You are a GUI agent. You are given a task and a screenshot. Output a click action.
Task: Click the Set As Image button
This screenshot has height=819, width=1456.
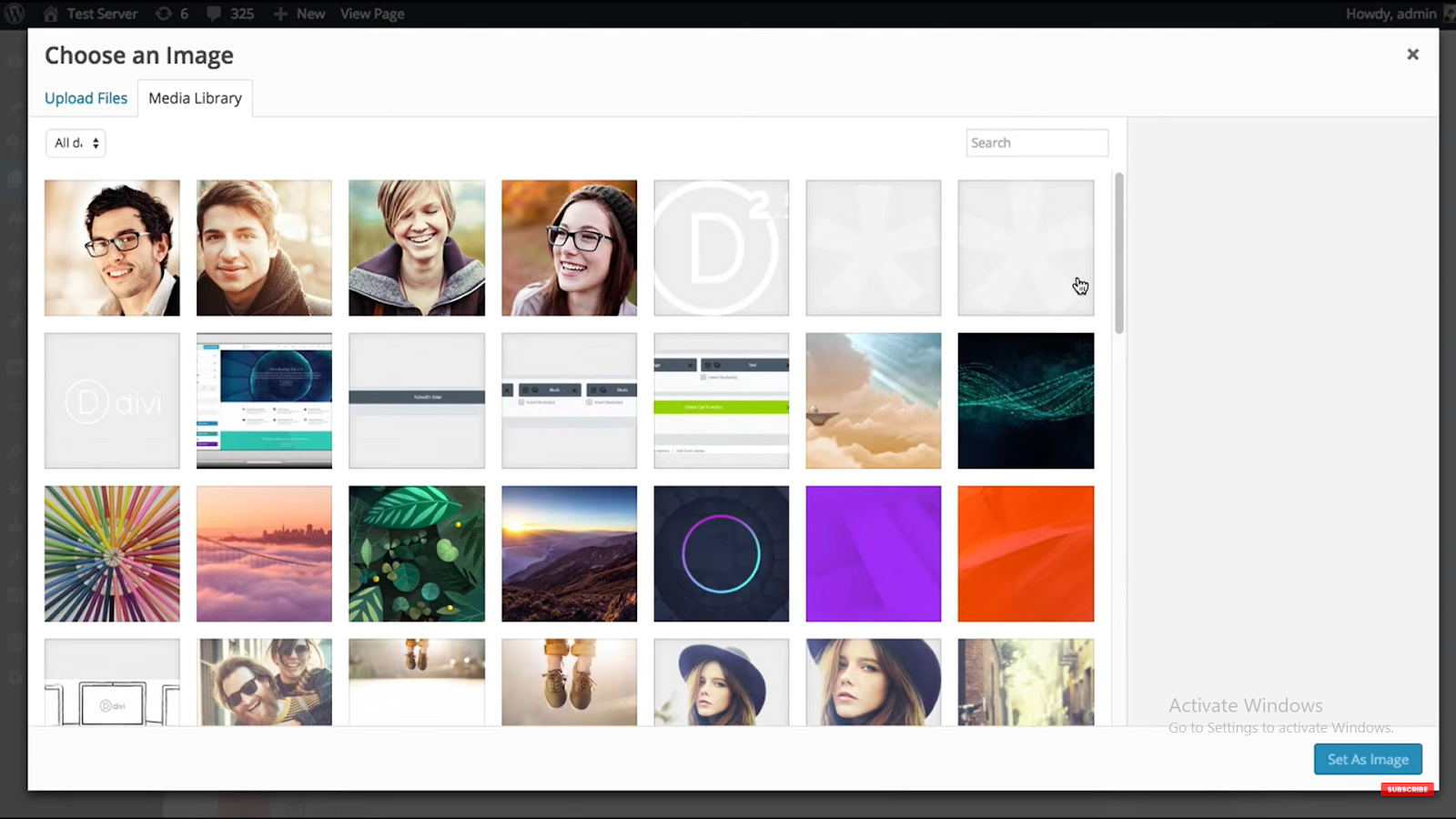(x=1368, y=758)
